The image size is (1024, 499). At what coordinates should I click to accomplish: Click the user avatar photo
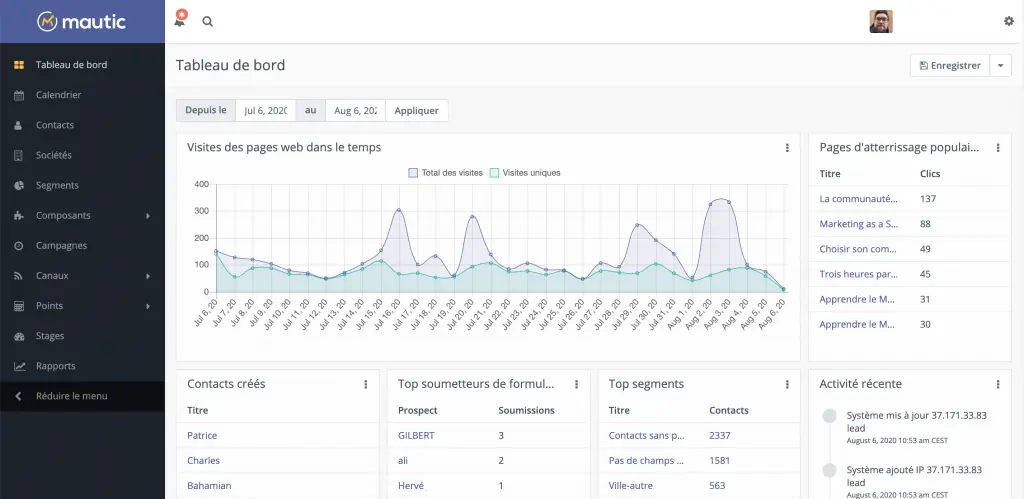point(881,22)
